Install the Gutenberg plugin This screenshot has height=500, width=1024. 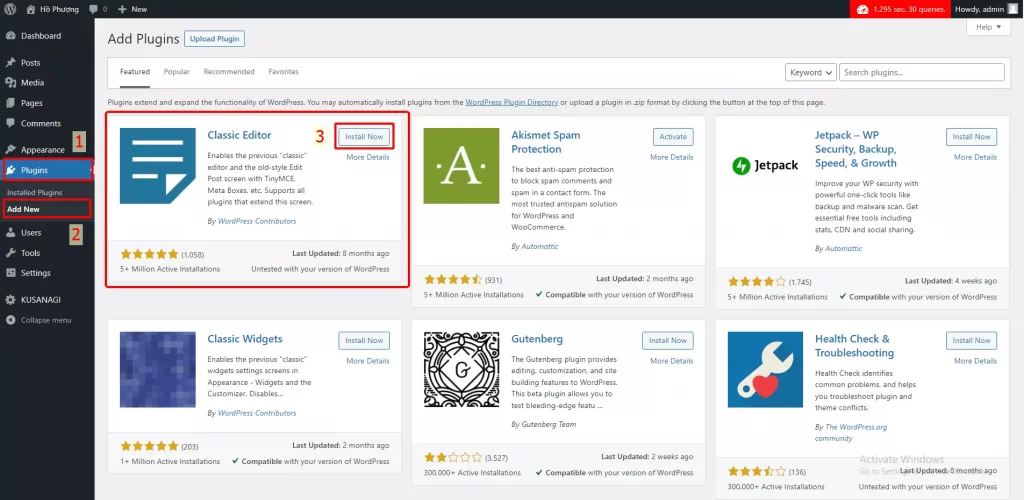pyautogui.click(x=667, y=341)
